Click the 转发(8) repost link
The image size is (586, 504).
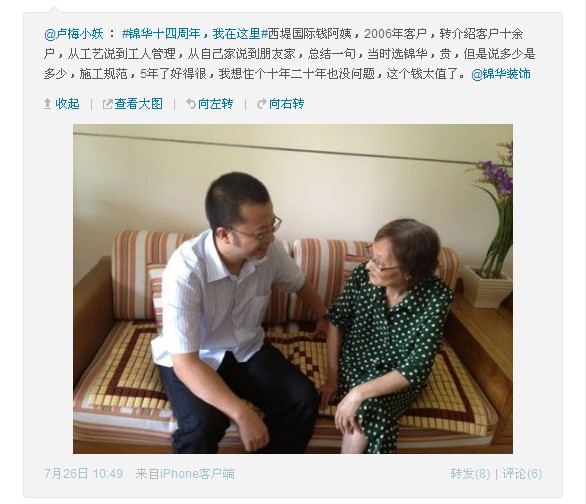tap(470, 474)
